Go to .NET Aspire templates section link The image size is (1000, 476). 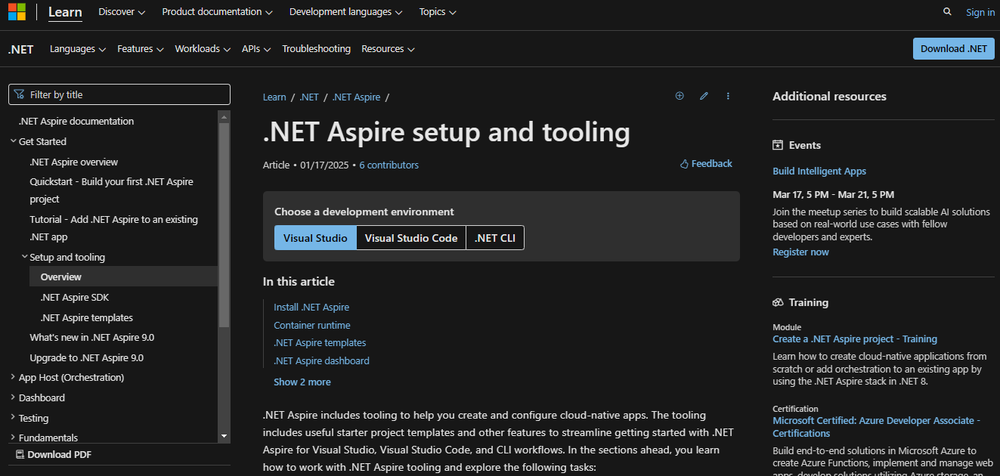pos(320,343)
